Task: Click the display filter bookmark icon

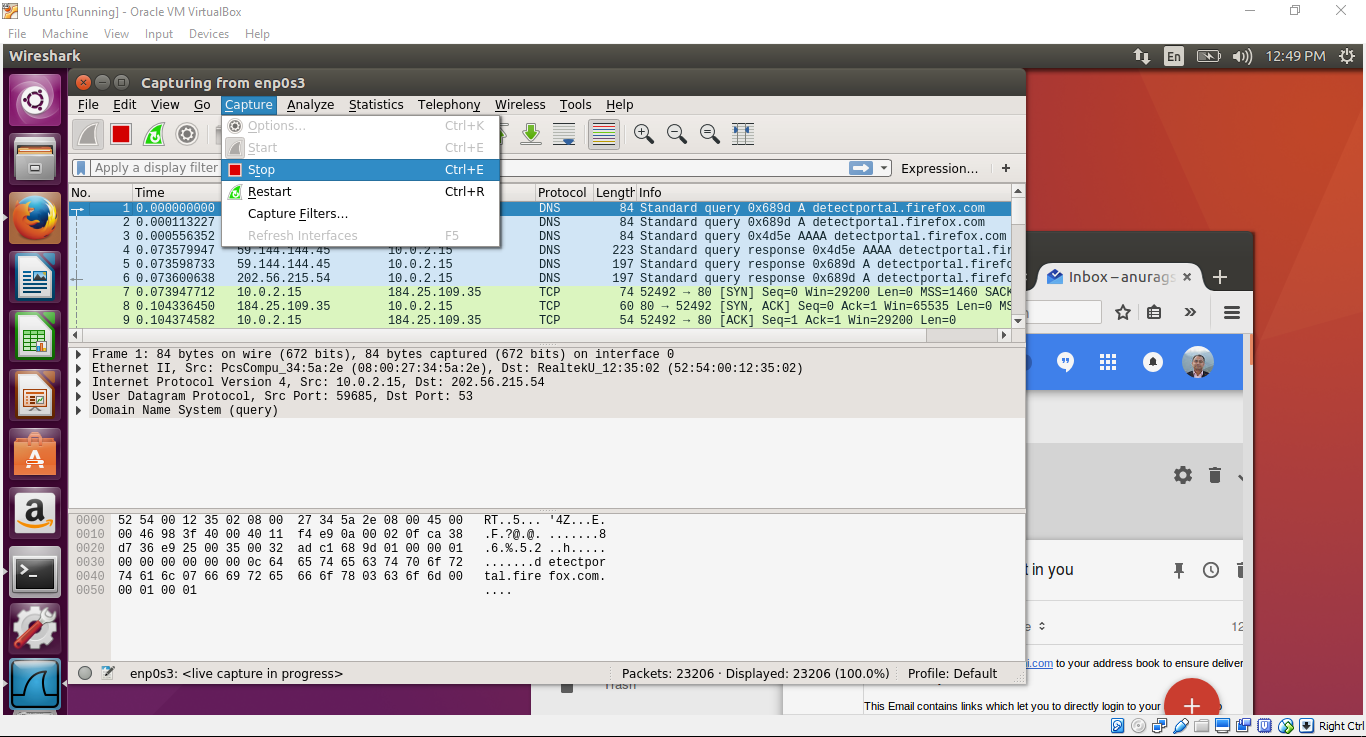Action: tap(81, 168)
